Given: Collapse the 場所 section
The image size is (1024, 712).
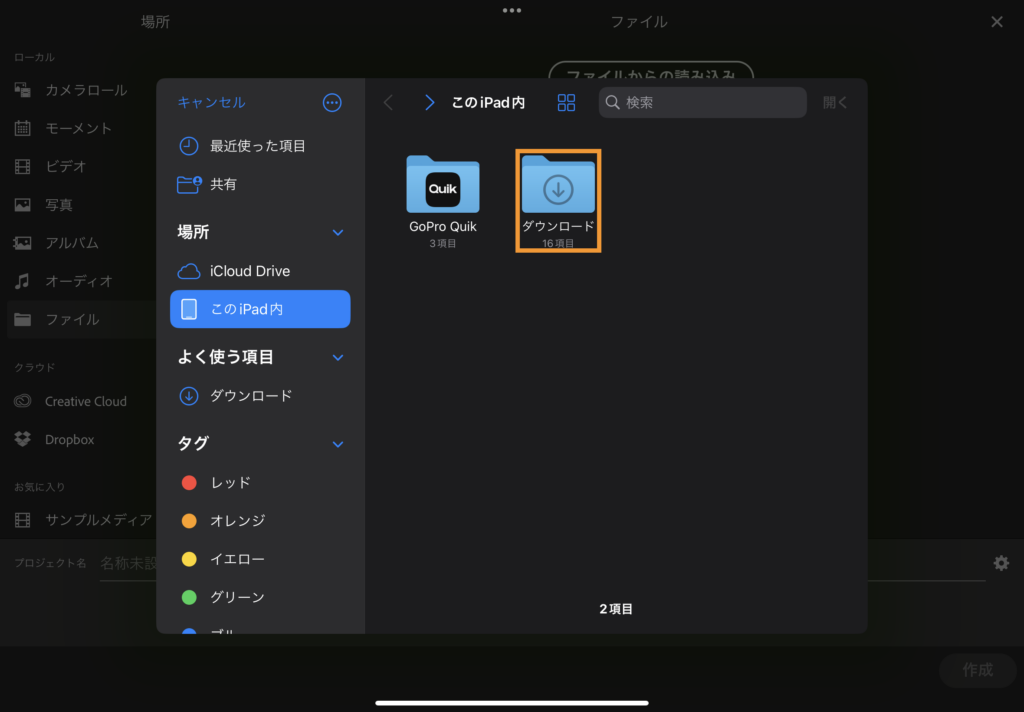Looking at the screenshot, I should click(337, 232).
